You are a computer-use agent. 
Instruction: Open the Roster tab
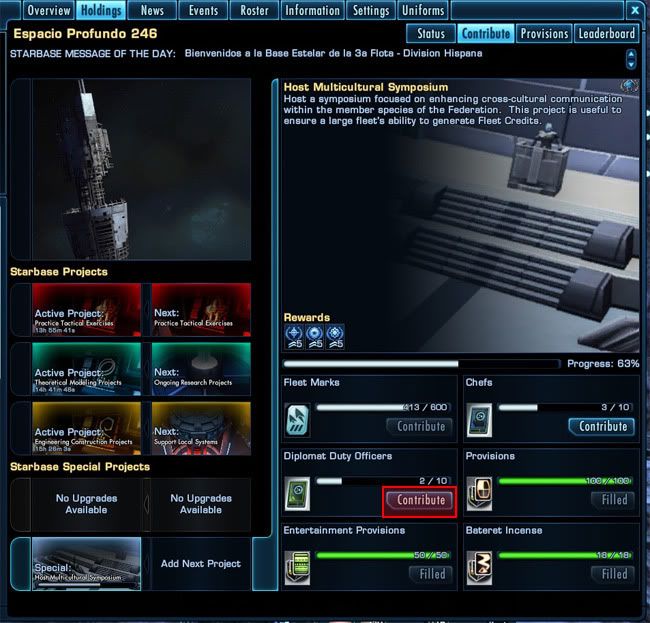[254, 10]
